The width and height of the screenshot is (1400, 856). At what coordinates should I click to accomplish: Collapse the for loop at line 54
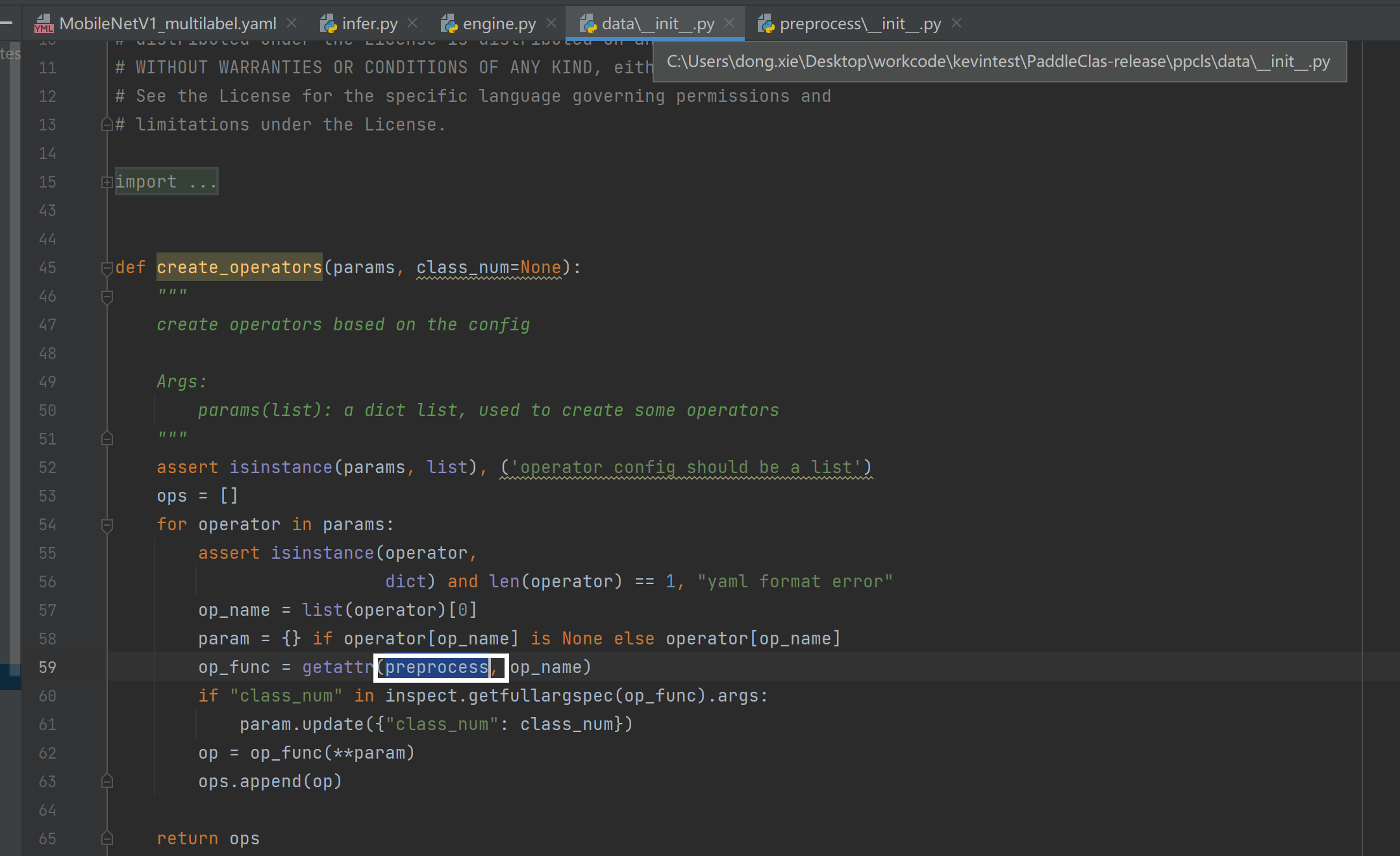(x=107, y=525)
